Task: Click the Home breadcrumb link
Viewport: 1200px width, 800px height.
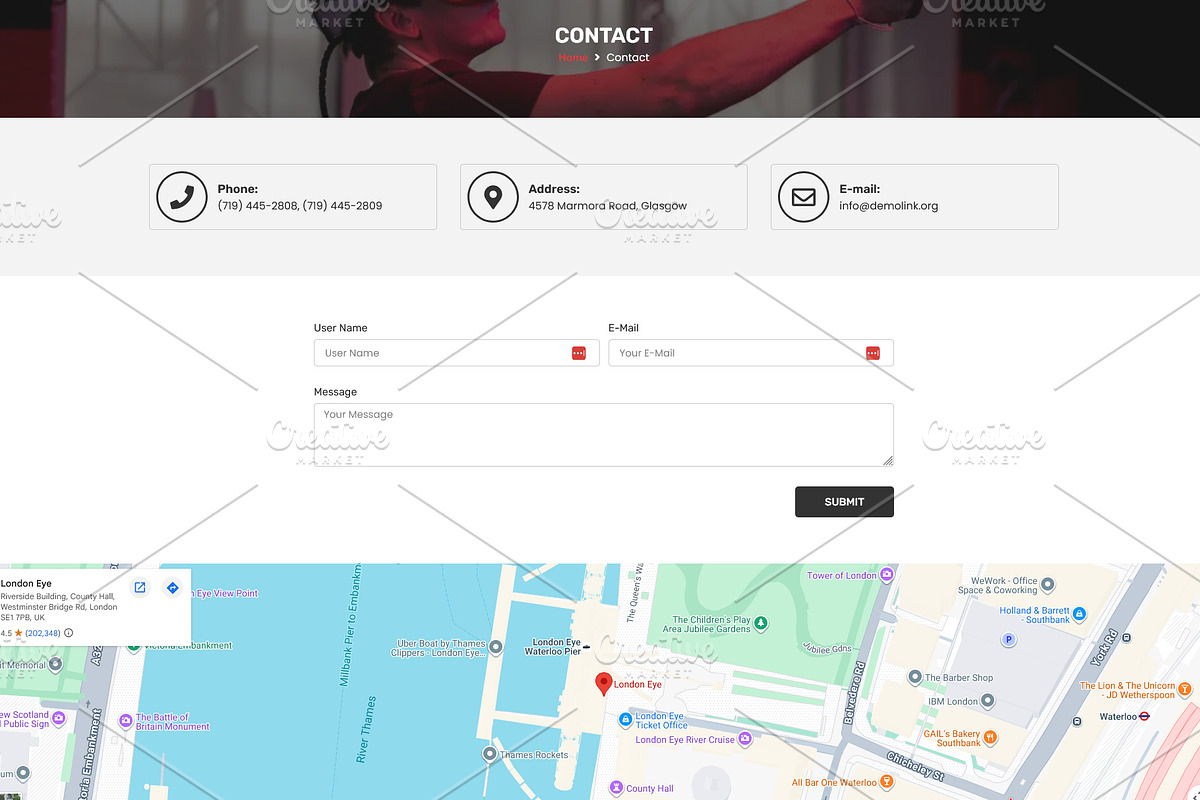Action: tap(573, 58)
